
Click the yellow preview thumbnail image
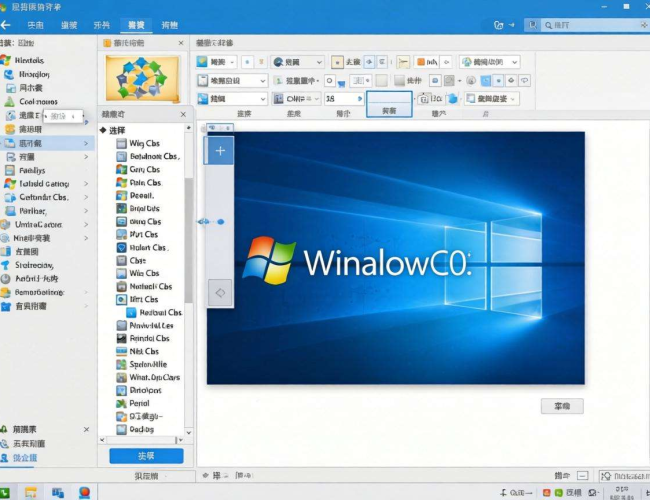(142, 78)
